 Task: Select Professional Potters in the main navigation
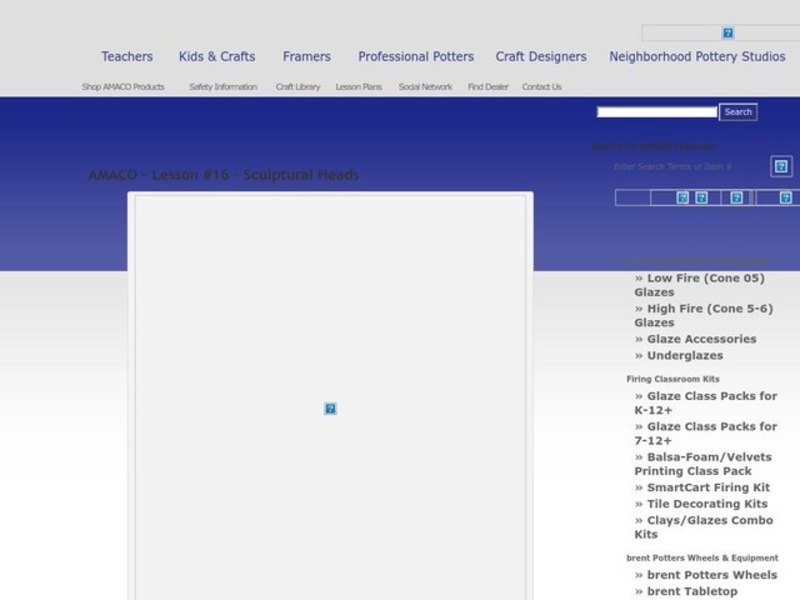click(416, 57)
